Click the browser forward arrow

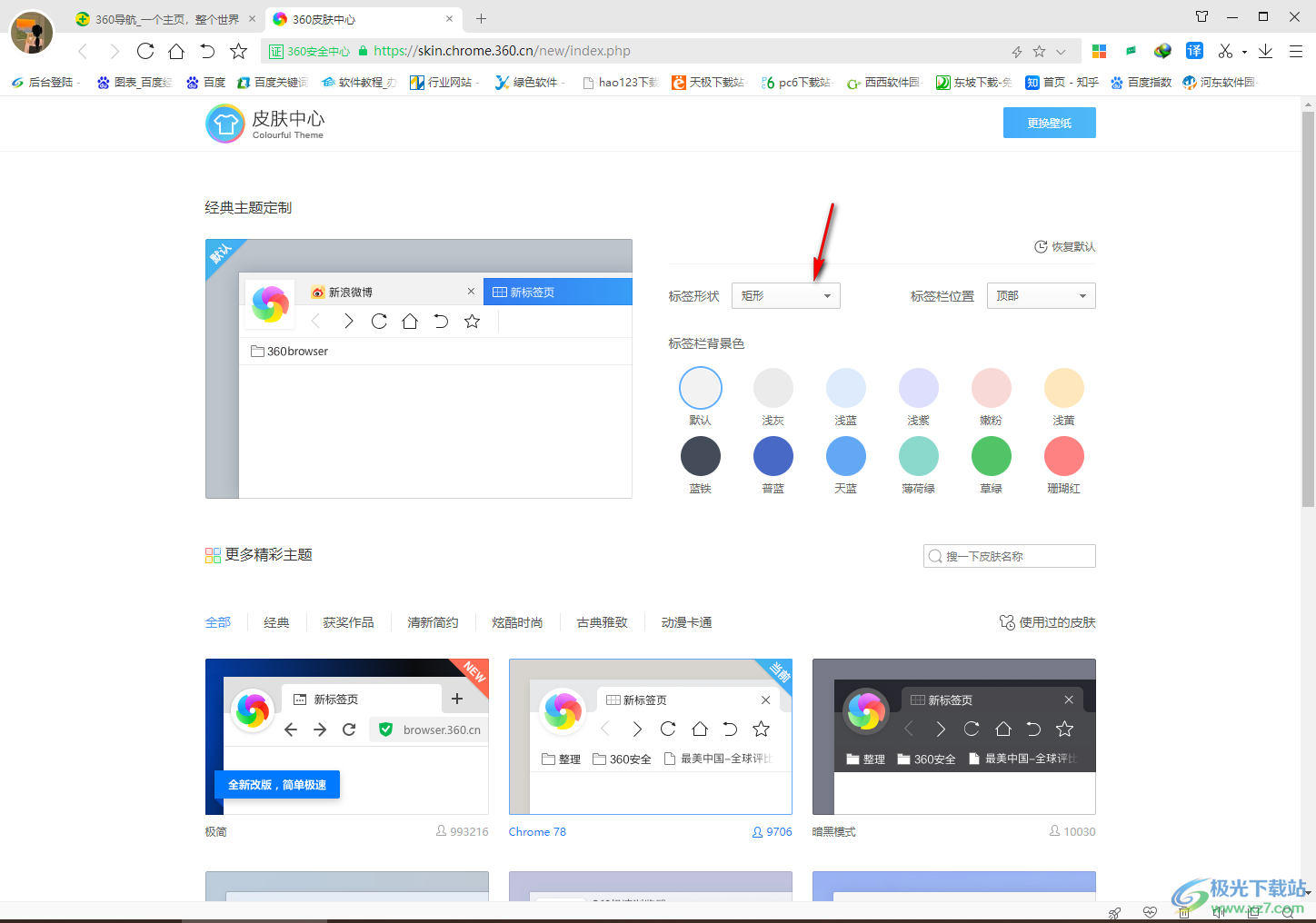point(114,52)
